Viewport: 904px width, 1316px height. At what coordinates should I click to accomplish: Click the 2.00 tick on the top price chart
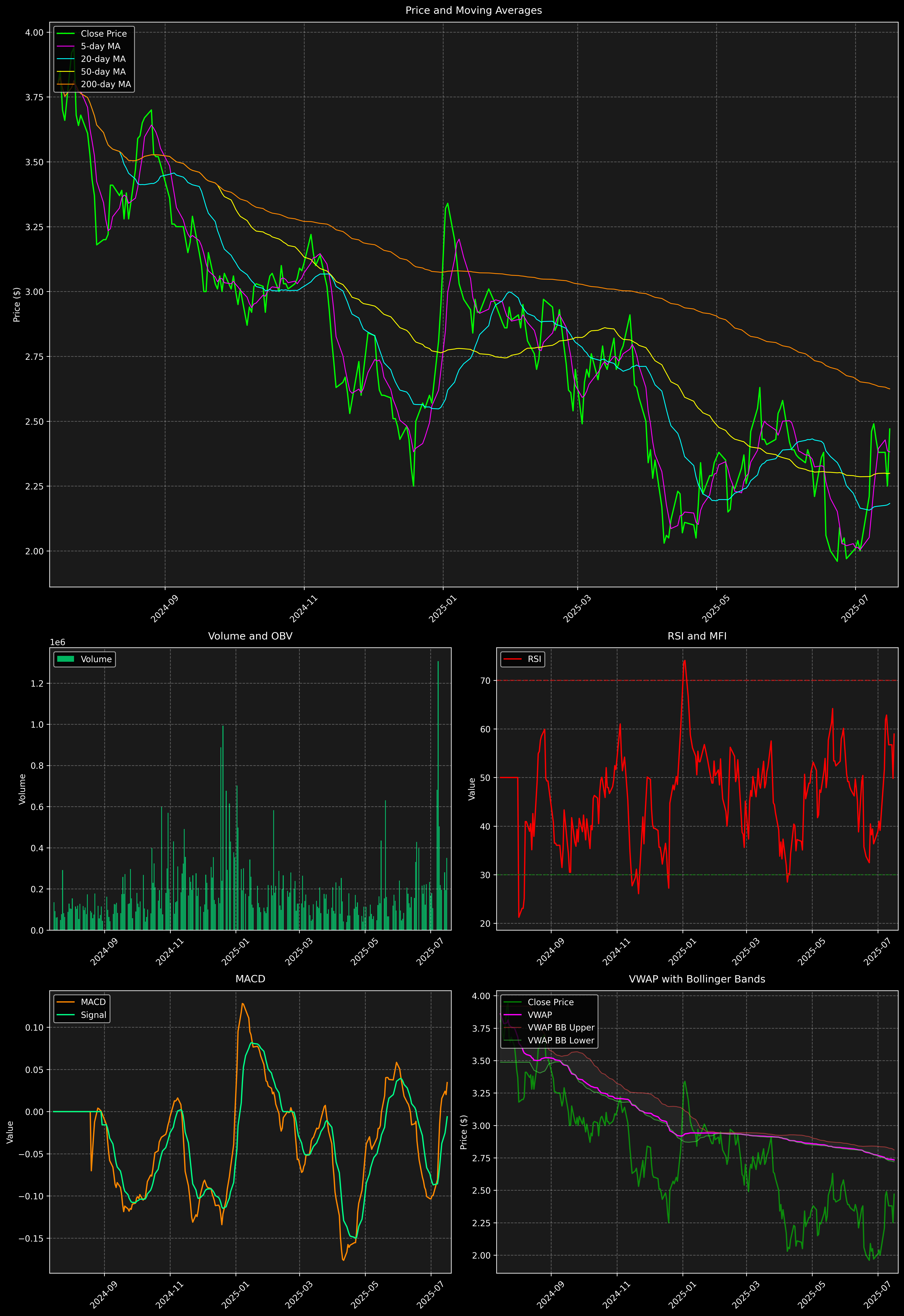pyautogui.click(x=34, y=551)
